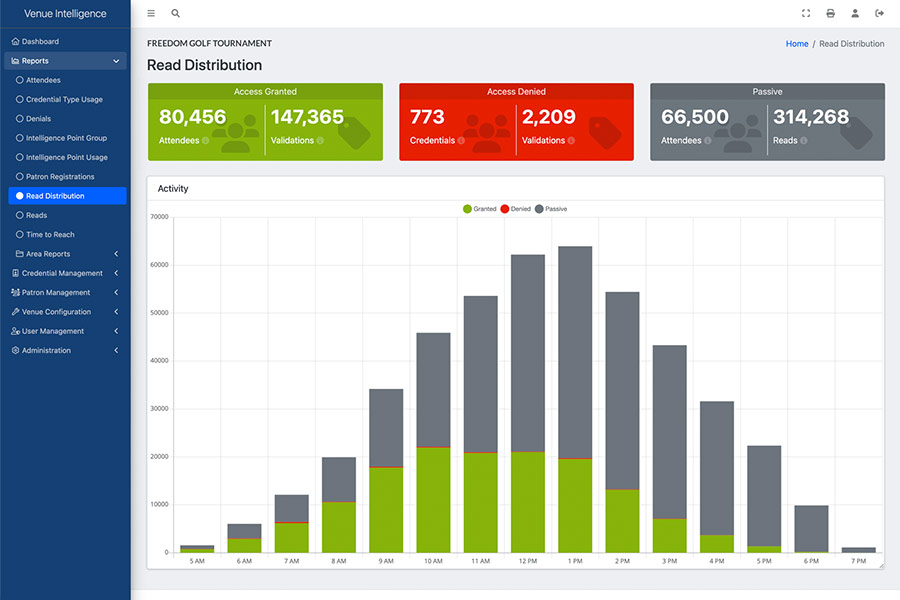Viewport: 900px width, 600px height.
Task: Open the search magnifier icon
Action: [x=176, y=13]
